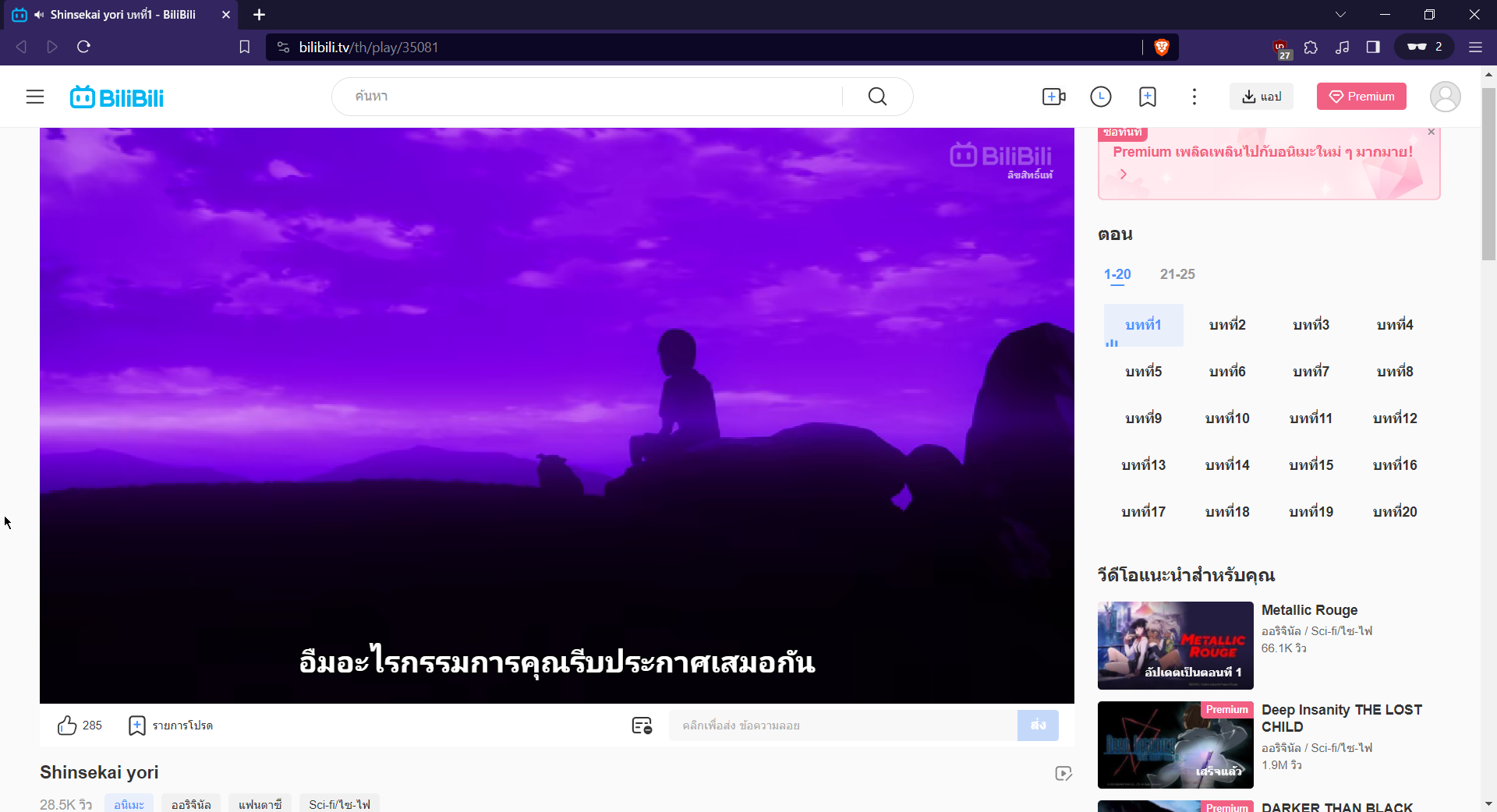Click the แฟนตาซี tag
Viewport: 1497px width, 812px height.
(260, 804)
